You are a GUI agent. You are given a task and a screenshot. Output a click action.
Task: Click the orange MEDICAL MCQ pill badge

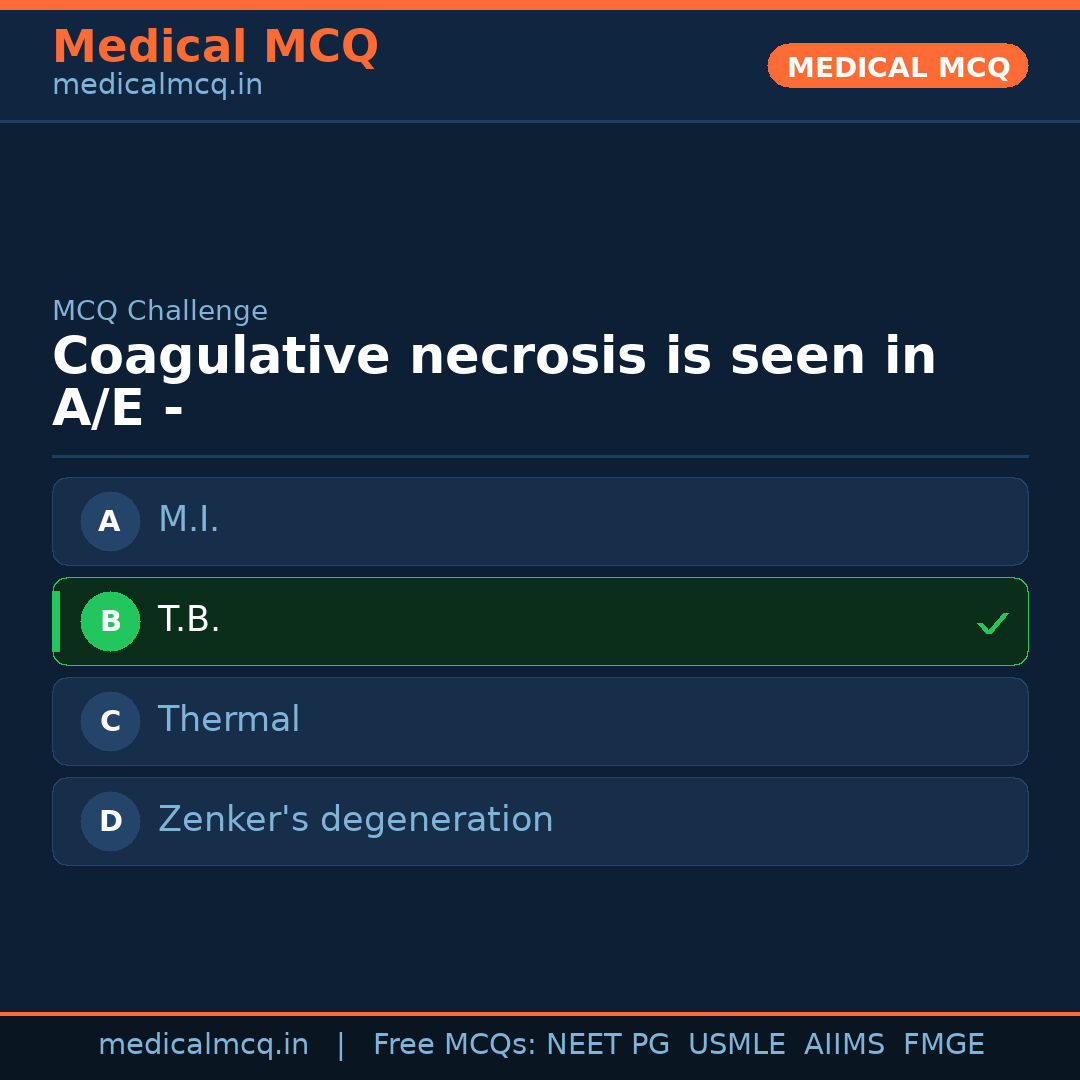click(897, 66)
